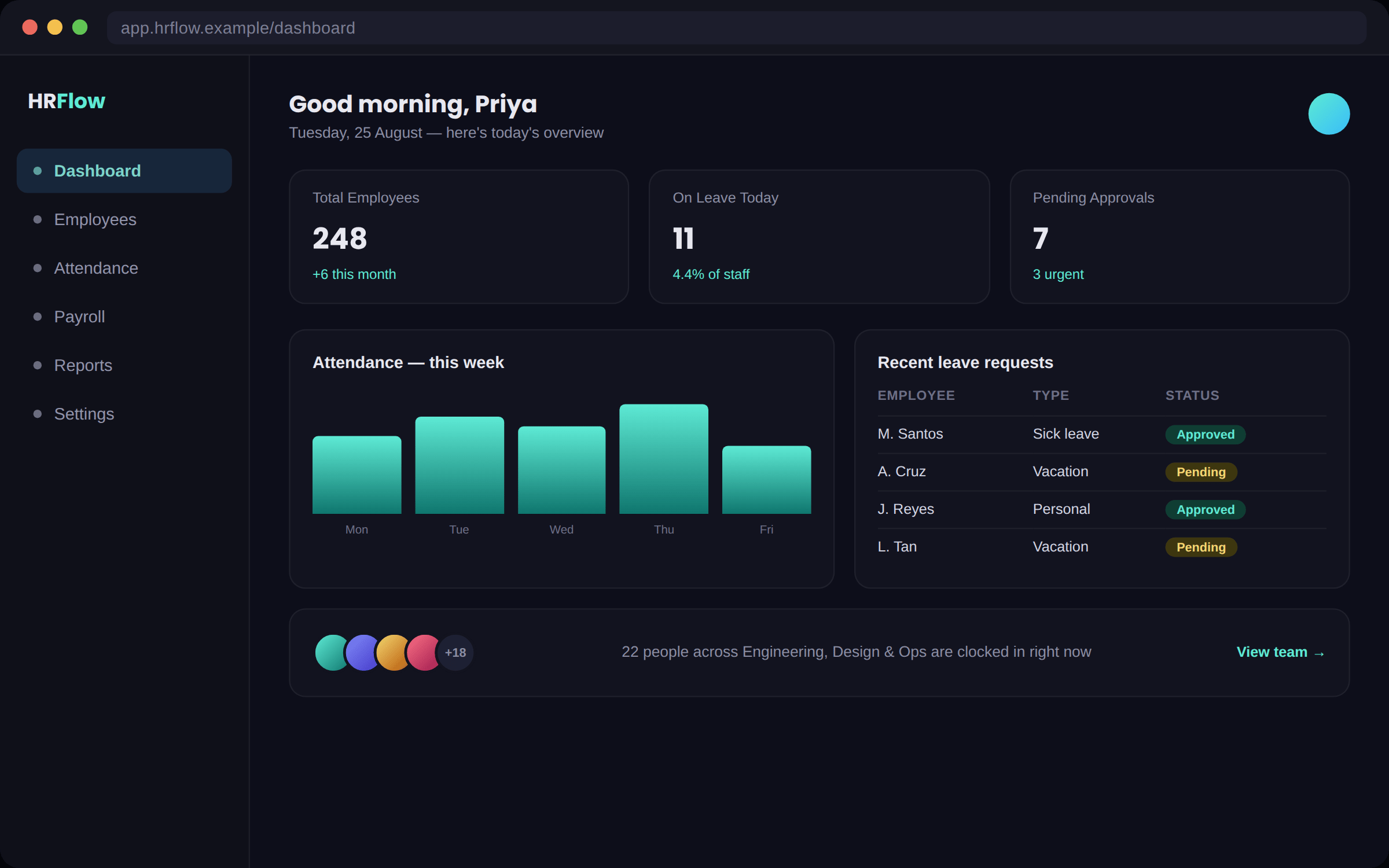The width and height of the screenshot is (1389, 868).
Task: Select the Thu attendance bar
Action: (664, 459)
